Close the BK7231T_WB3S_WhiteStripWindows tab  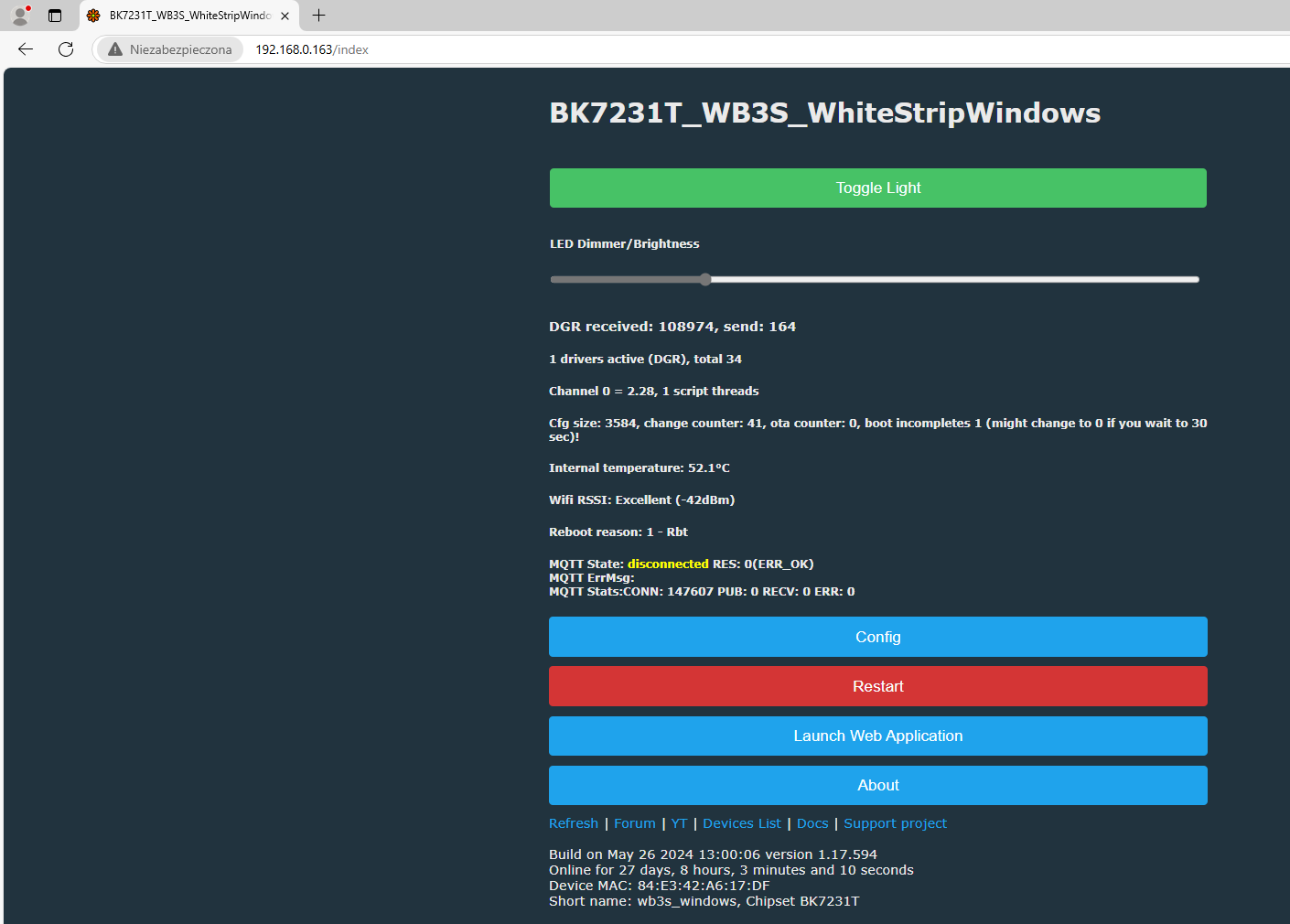pos(285,16)
